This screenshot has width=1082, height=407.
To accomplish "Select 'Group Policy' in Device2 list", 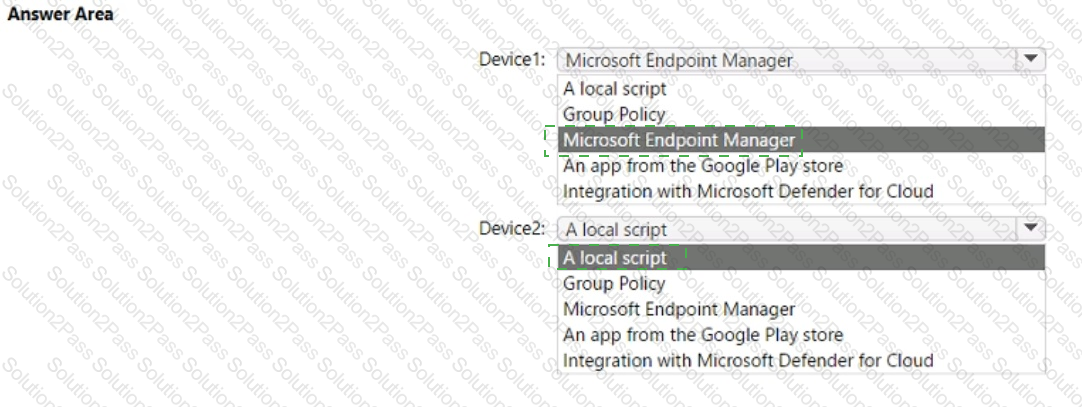I will 614,283.
